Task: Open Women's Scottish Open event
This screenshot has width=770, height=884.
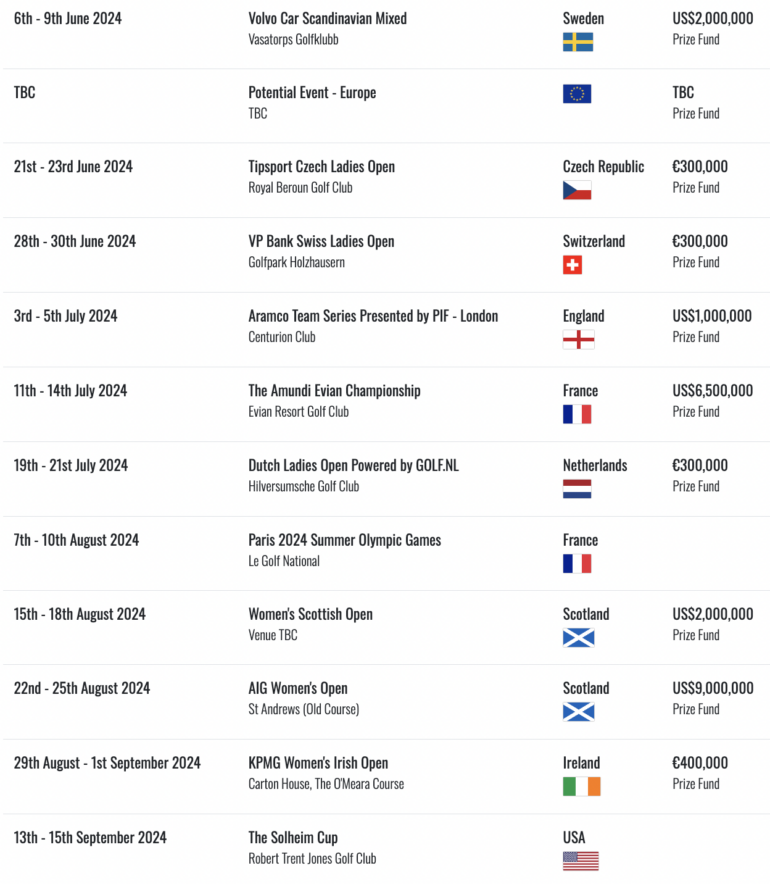Action: 311,614
